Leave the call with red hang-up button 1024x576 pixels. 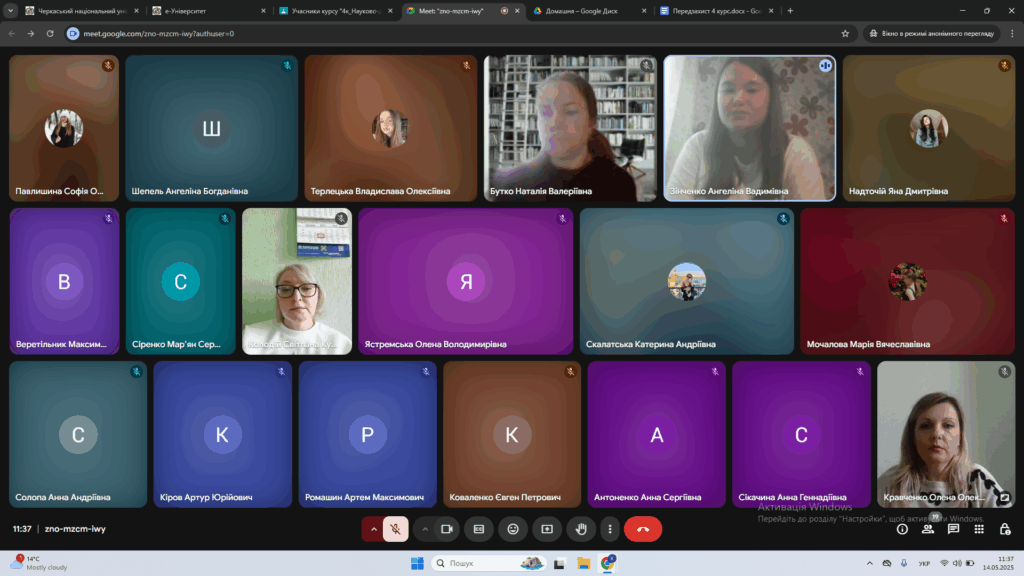[643, 529]
